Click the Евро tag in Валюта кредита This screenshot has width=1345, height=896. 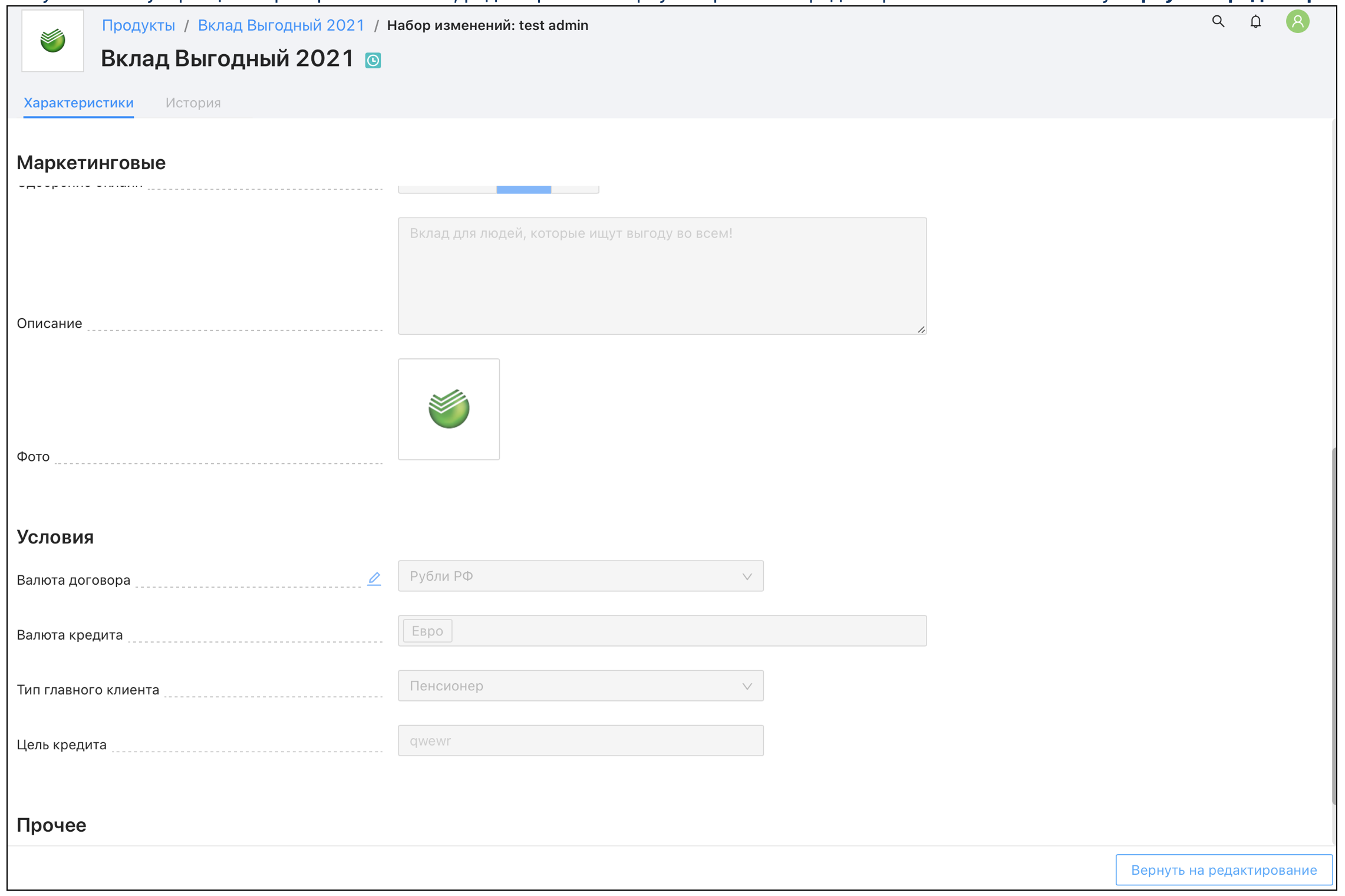pyautogui.click(x=427, y=631)
